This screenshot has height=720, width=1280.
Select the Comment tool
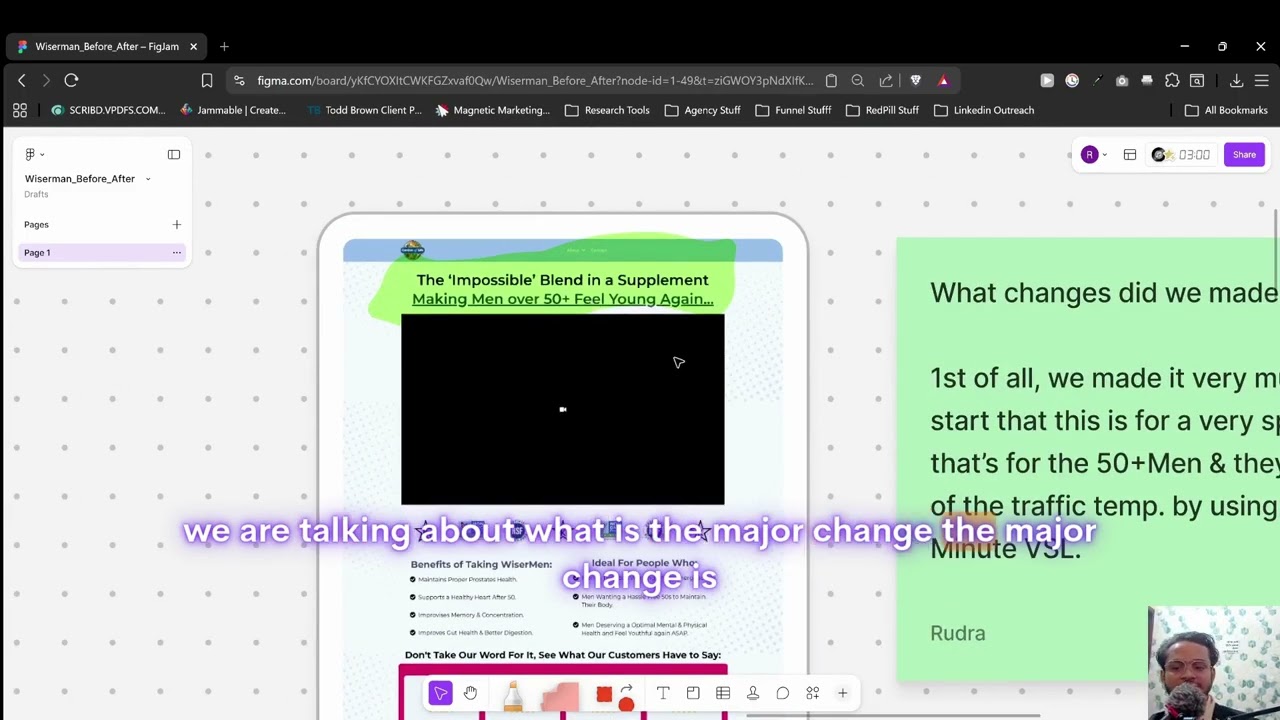(783, 693)
